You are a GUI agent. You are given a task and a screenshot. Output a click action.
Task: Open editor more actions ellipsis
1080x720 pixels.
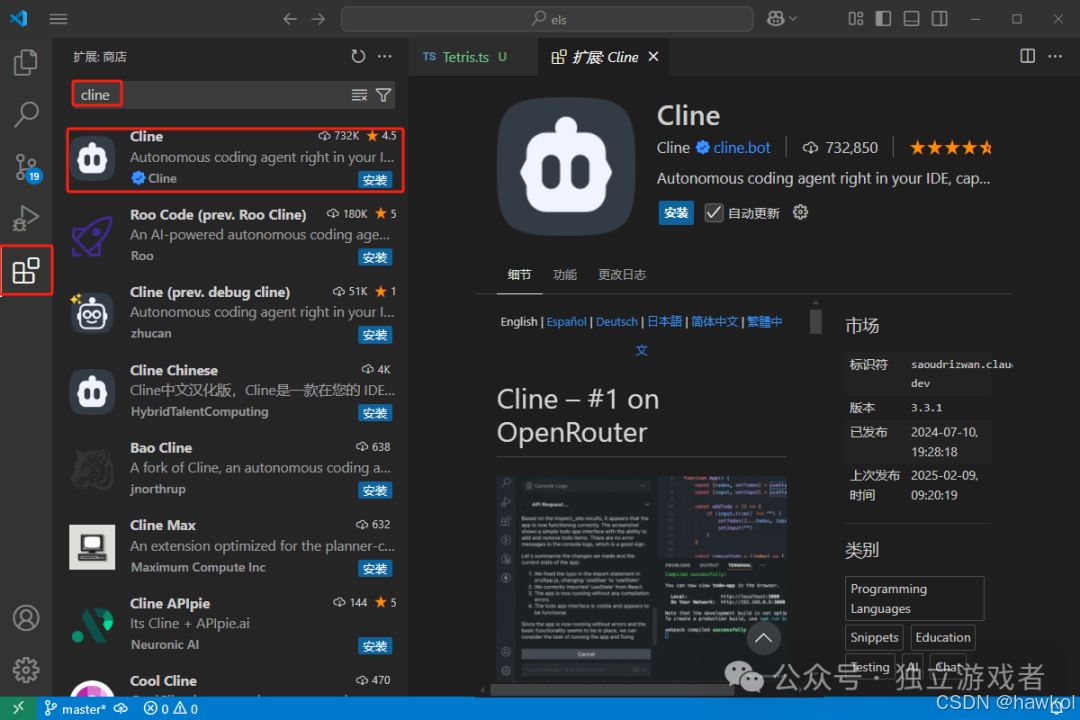tap(1055, 56)
